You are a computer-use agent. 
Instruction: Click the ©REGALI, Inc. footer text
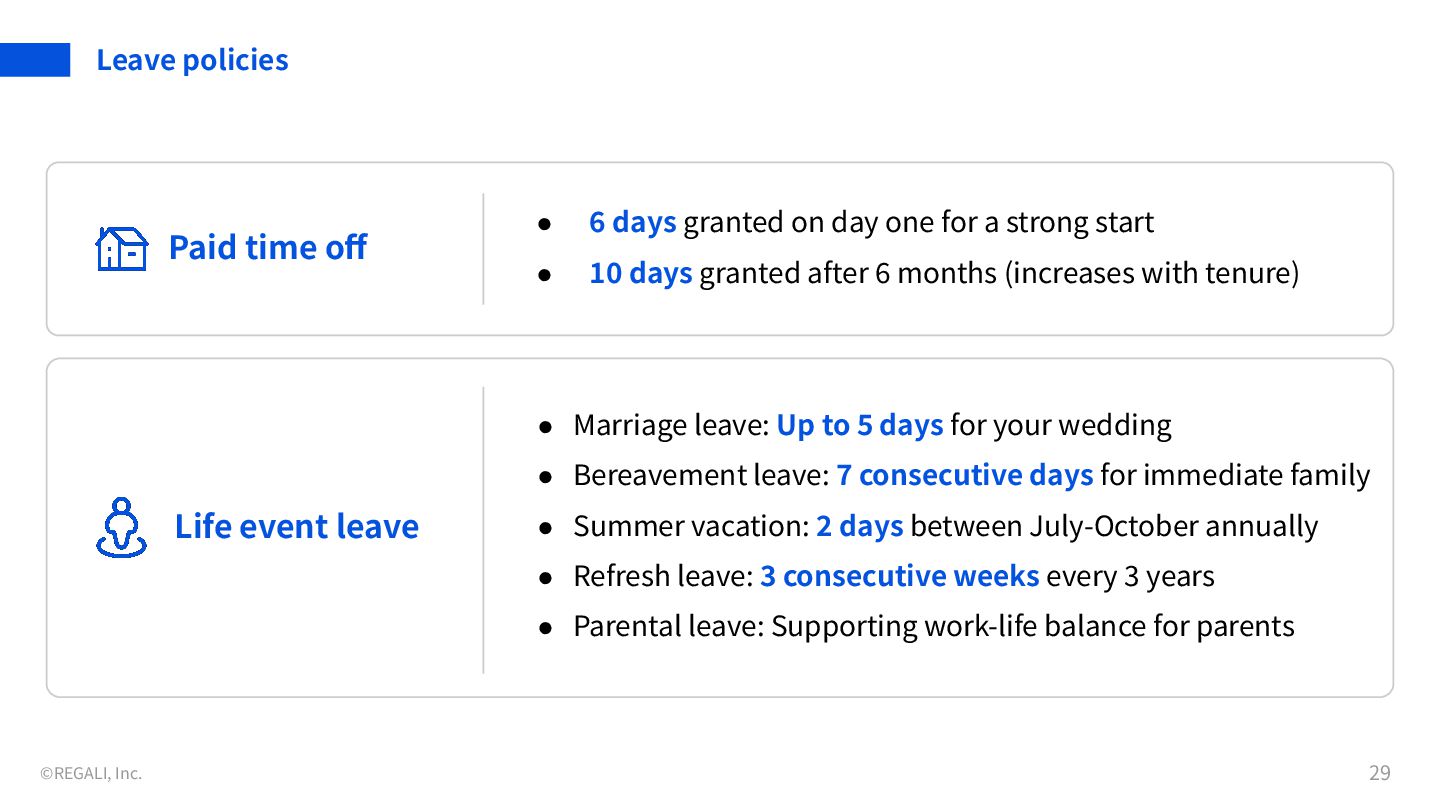(91, 773)
